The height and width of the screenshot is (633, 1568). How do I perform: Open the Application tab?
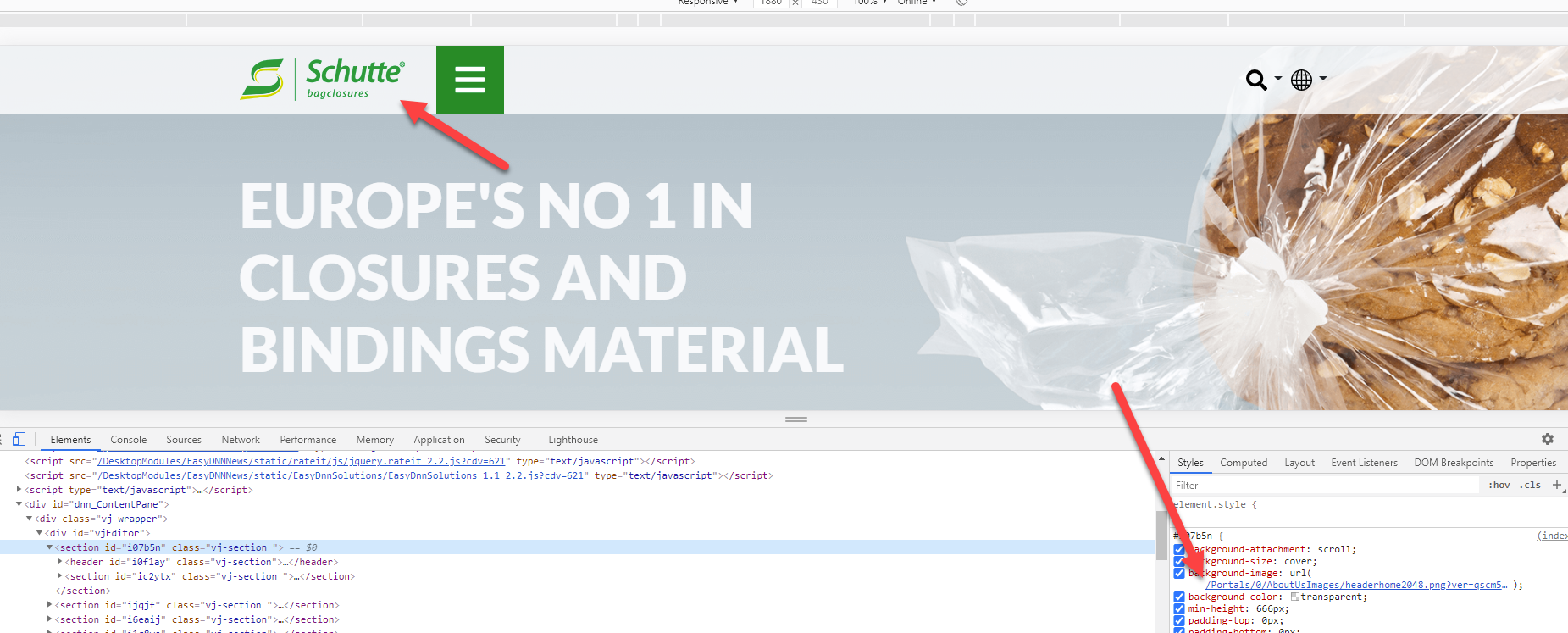439,440
